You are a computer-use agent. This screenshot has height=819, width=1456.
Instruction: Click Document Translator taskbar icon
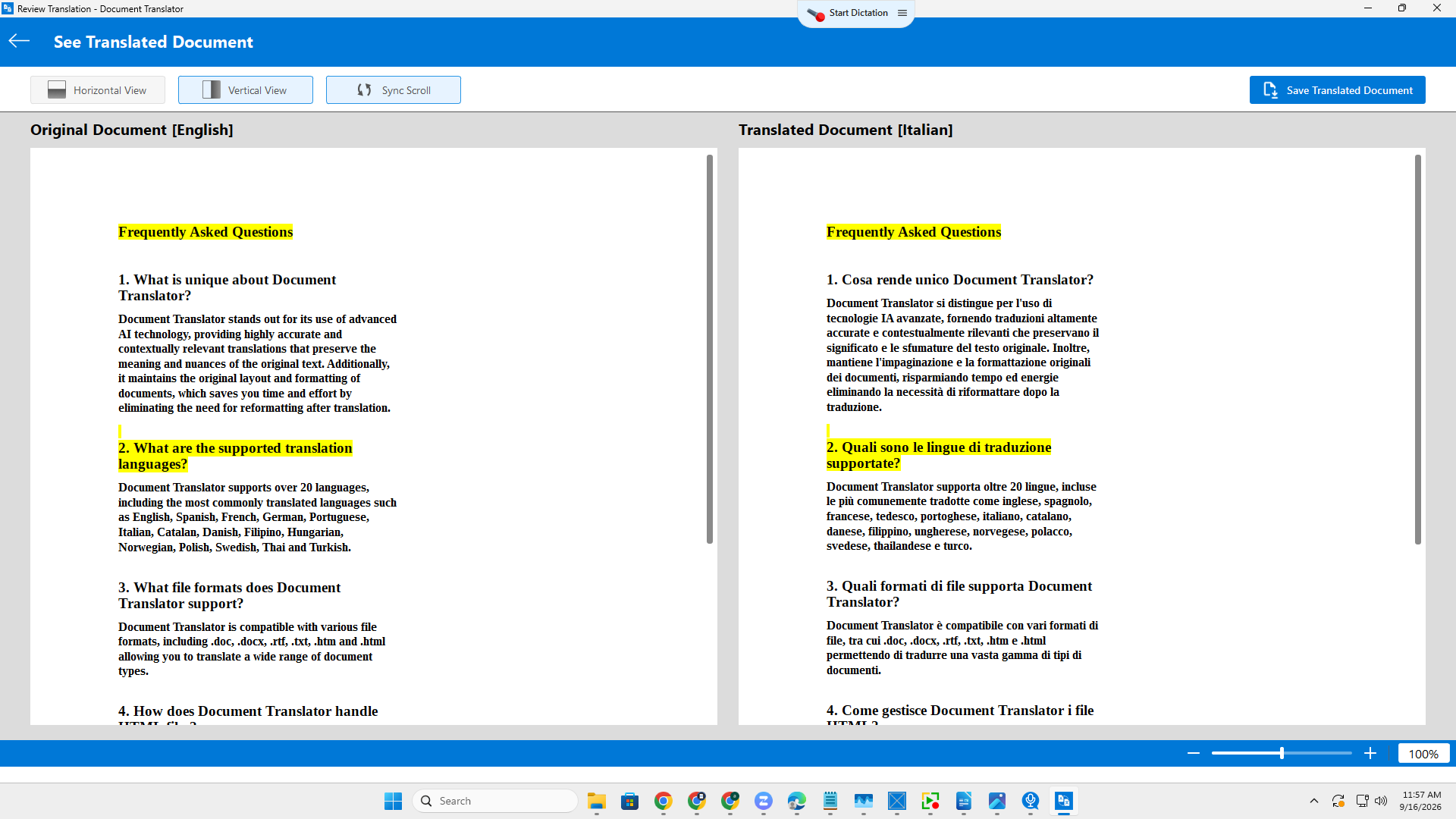click(1064, 801)
